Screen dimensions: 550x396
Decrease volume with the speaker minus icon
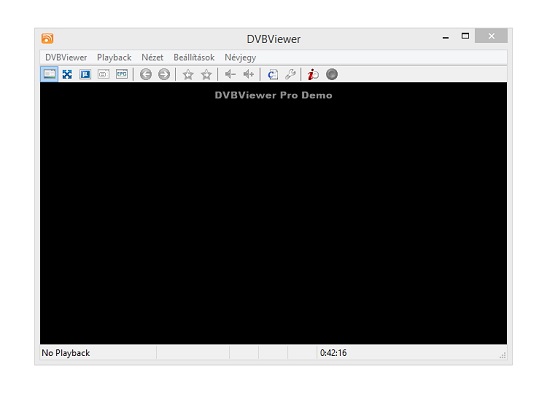(x=230, y=74)
